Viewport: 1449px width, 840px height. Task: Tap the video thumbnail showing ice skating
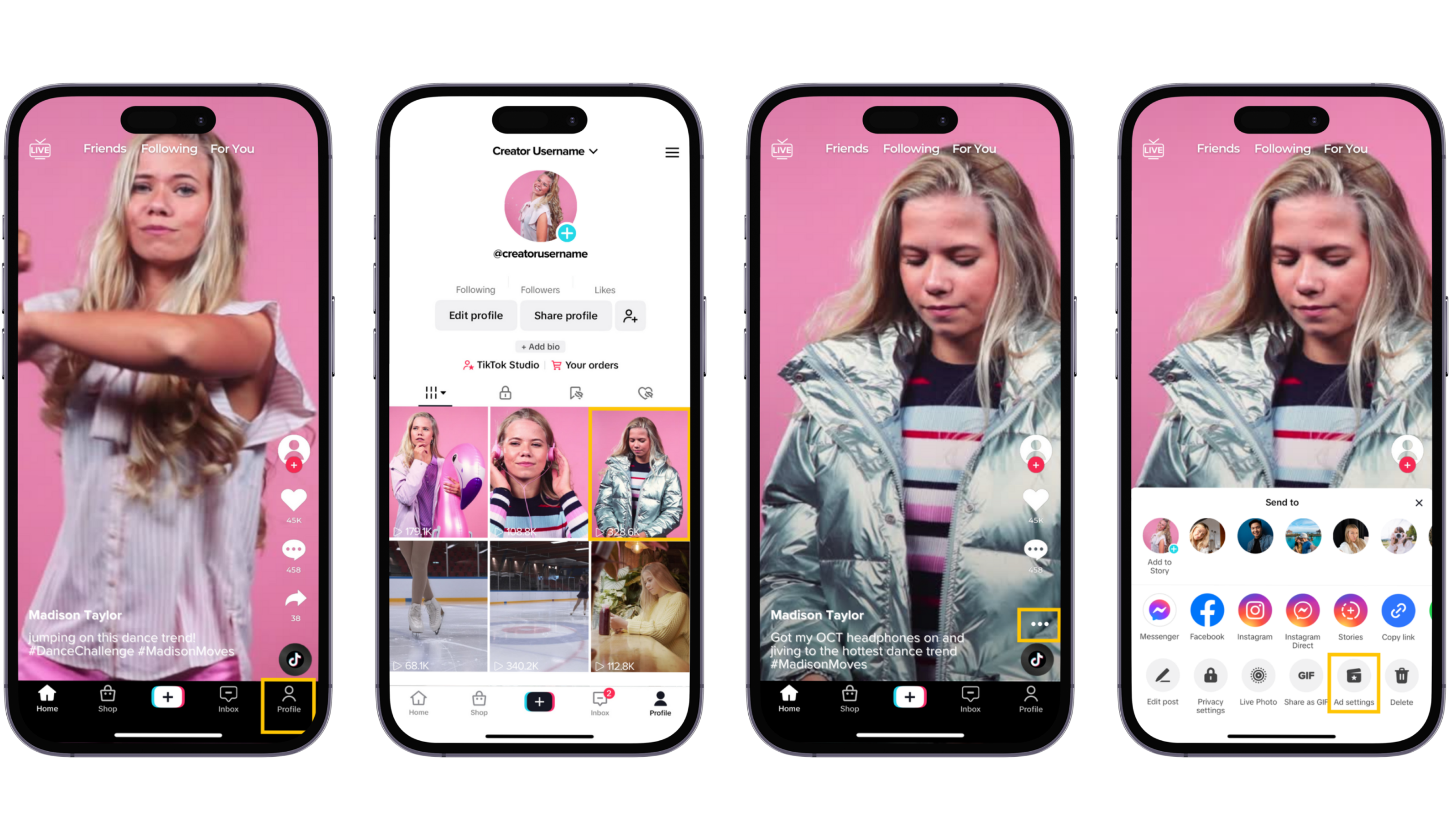coord(436,607)
